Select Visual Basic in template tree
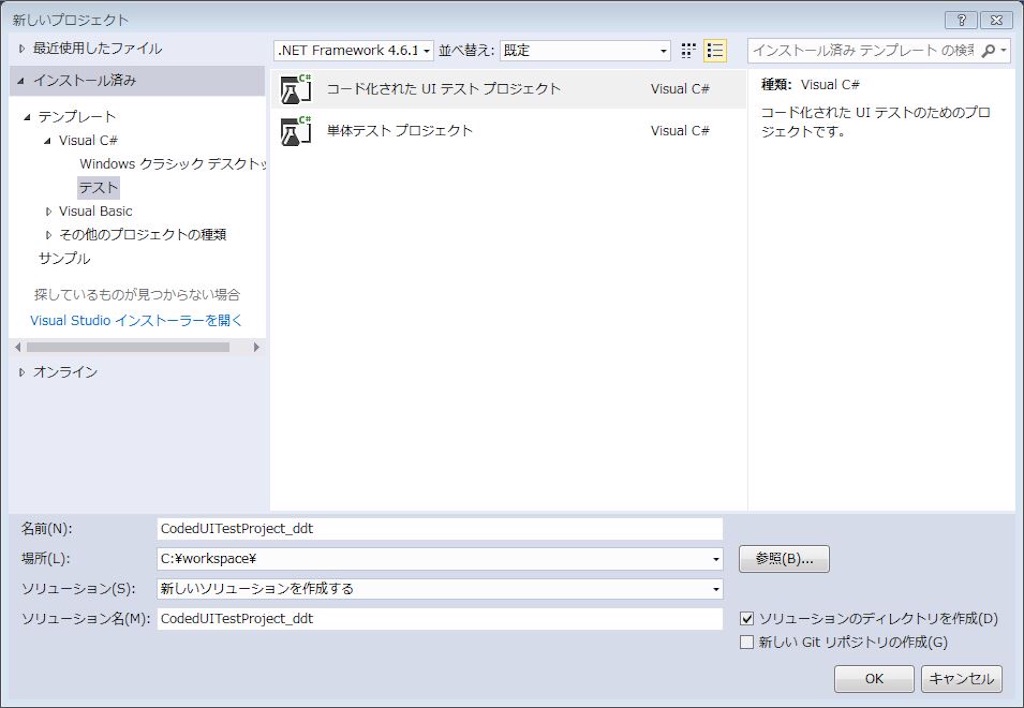The width and height of the screenshot is (1024, 708). [x=95, y=212]
